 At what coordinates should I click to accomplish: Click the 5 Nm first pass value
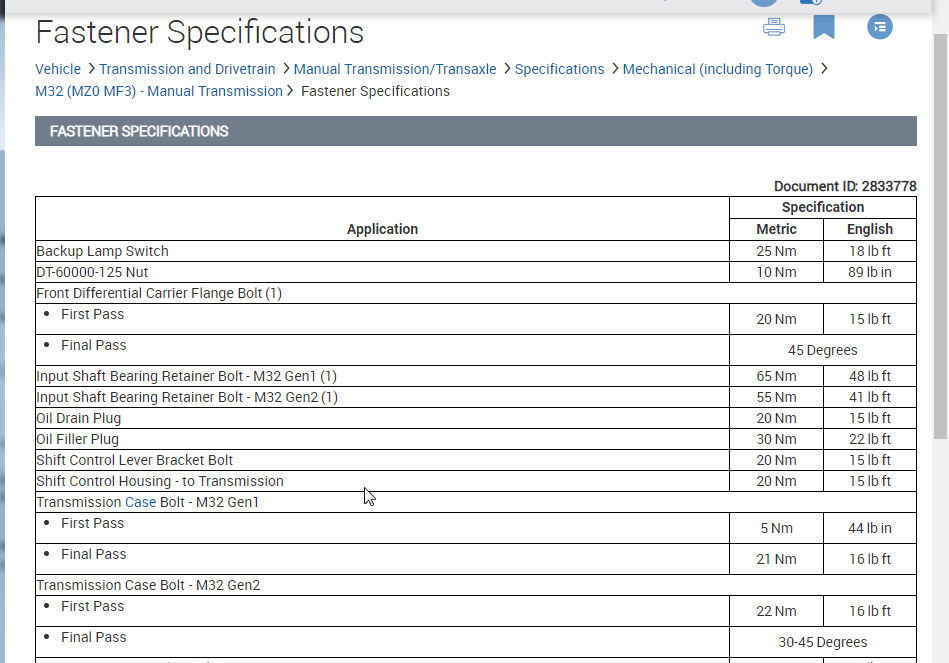click(776, 528)
